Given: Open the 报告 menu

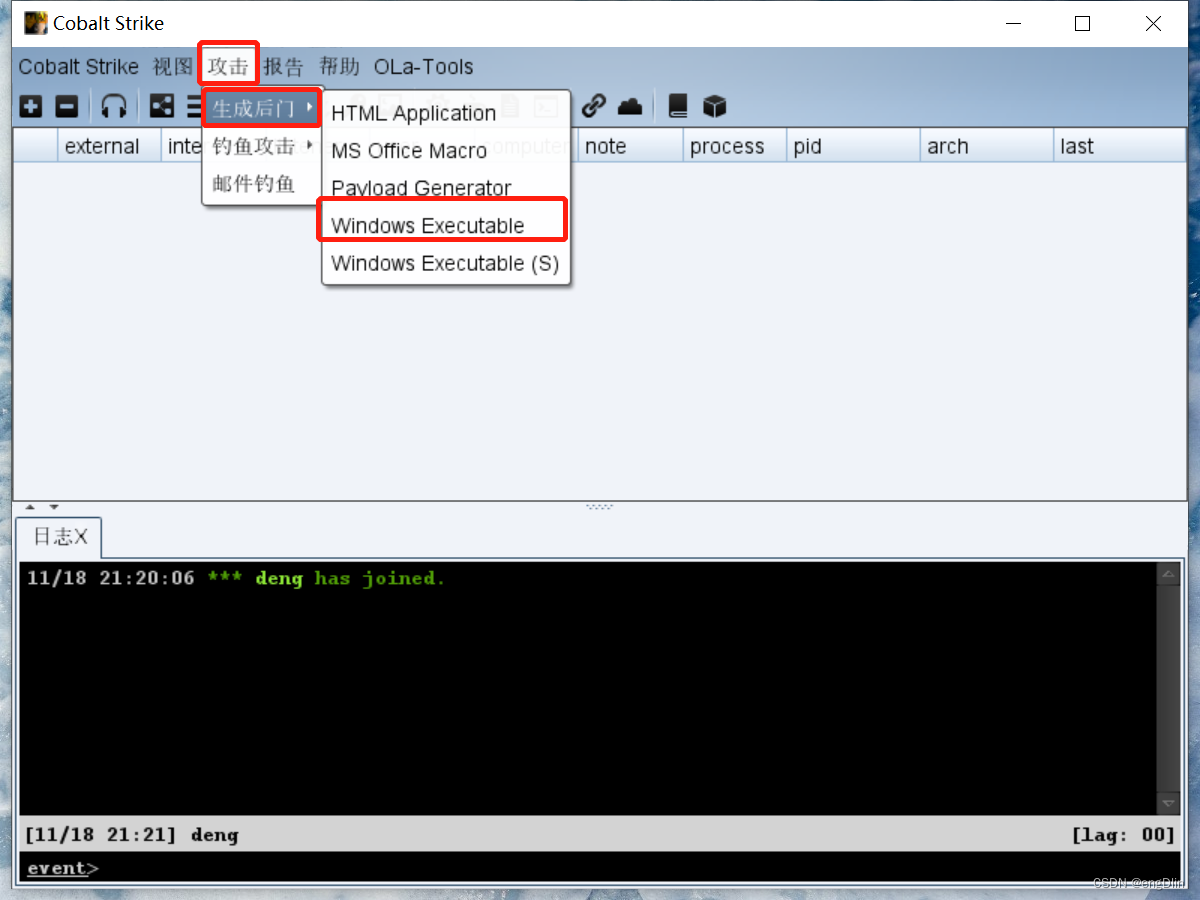Looking at the screenshot, I should (x=283, y=67).
